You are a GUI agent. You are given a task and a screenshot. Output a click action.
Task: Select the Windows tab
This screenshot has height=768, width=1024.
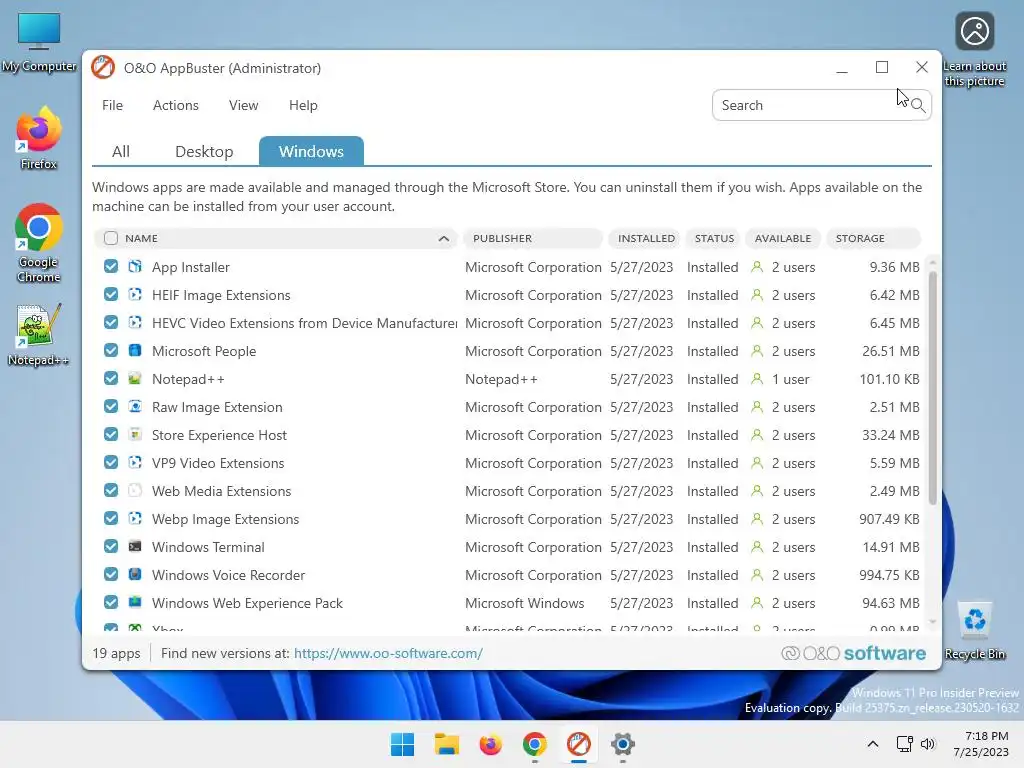coord(311,152)
